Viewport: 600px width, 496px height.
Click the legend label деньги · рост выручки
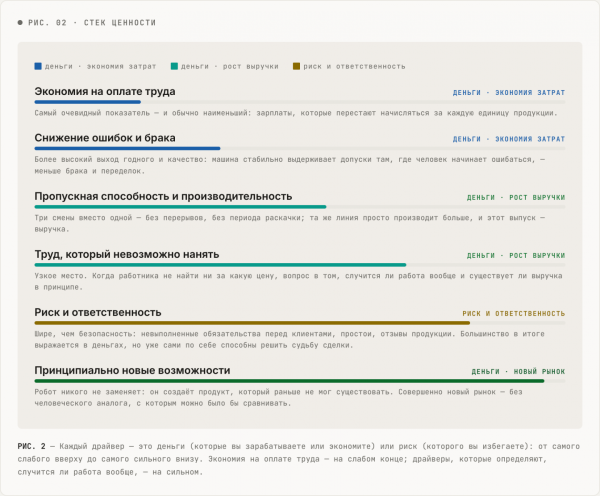pos(230,67)
